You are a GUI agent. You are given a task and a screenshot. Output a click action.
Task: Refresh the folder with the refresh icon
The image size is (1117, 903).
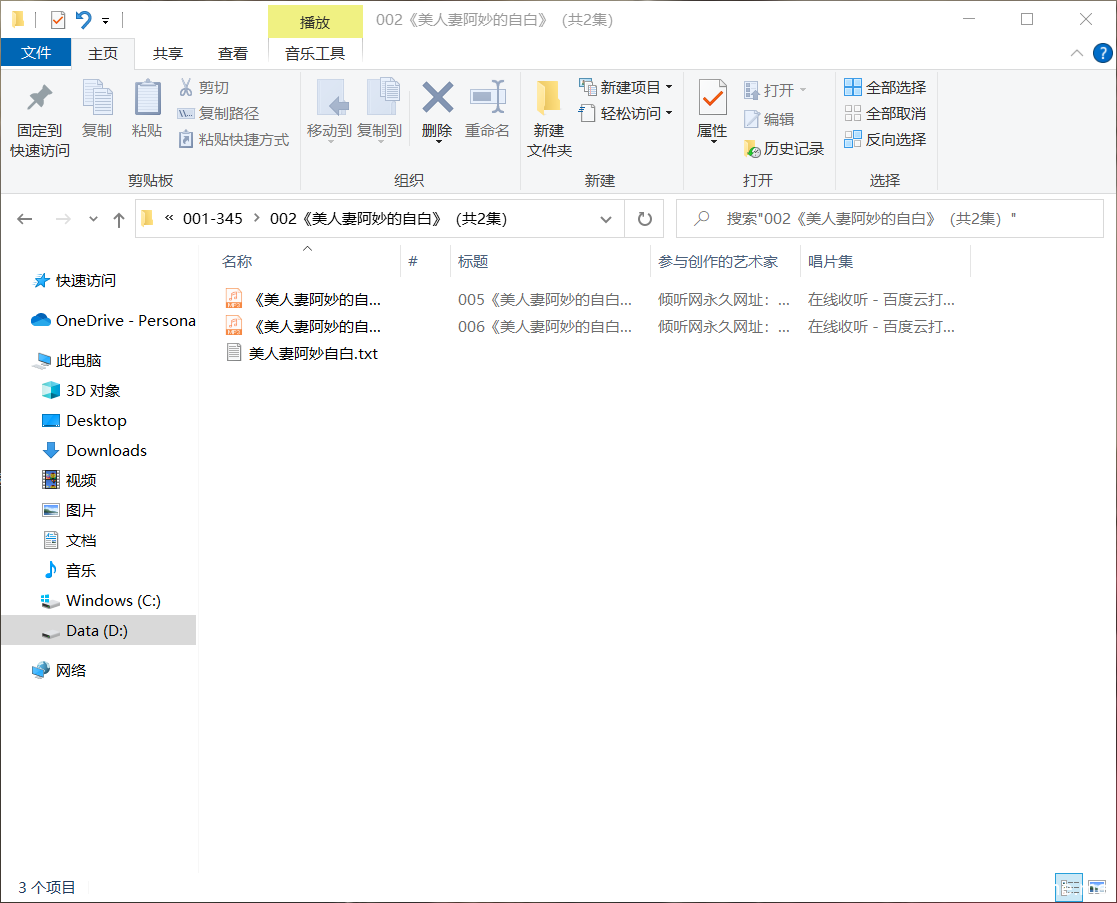tap(644, 218)
